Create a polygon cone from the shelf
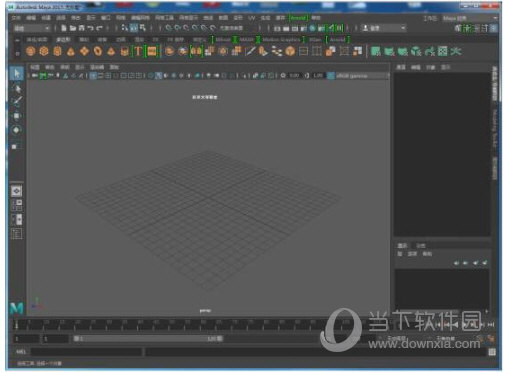 point(71,51)
